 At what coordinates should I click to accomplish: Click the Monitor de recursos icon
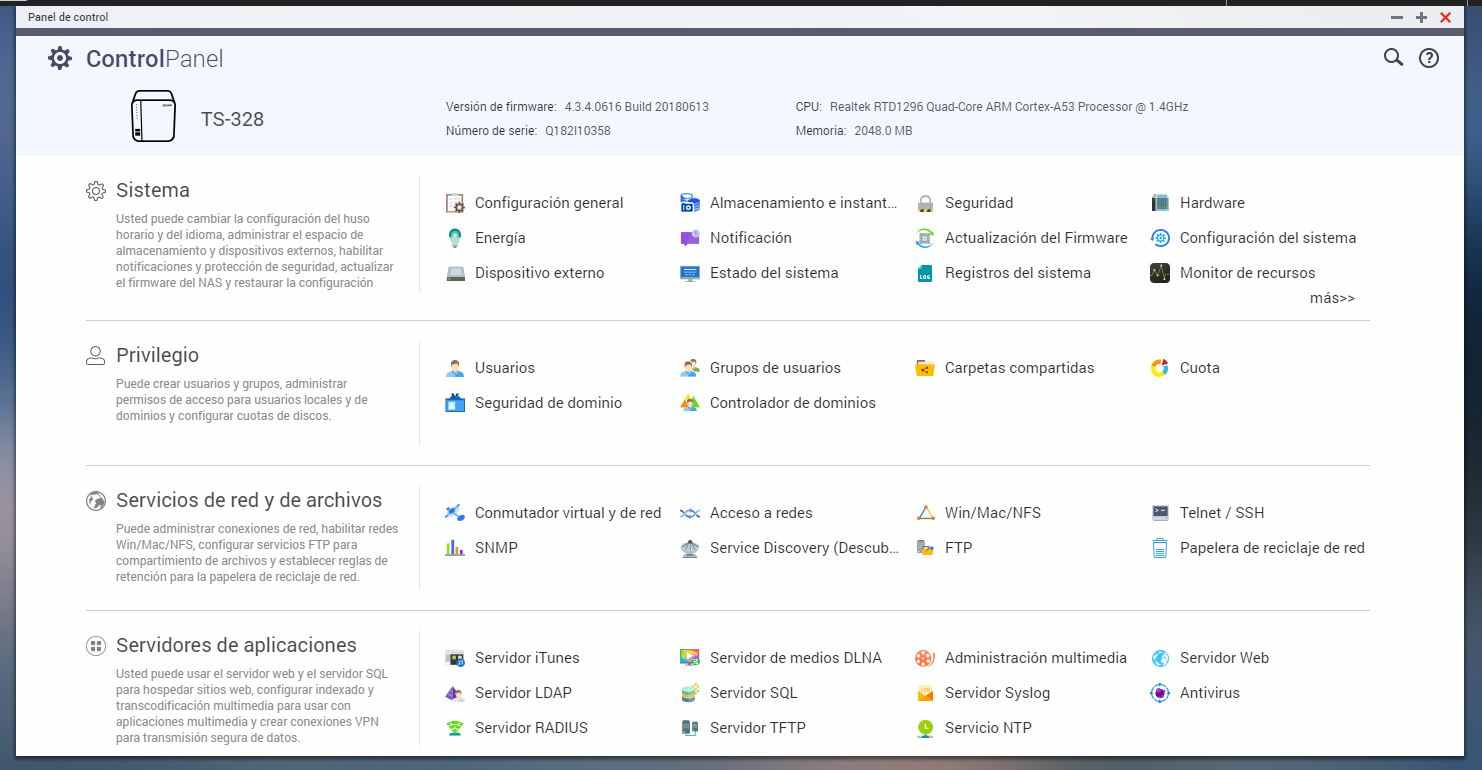click(1160, 273)
